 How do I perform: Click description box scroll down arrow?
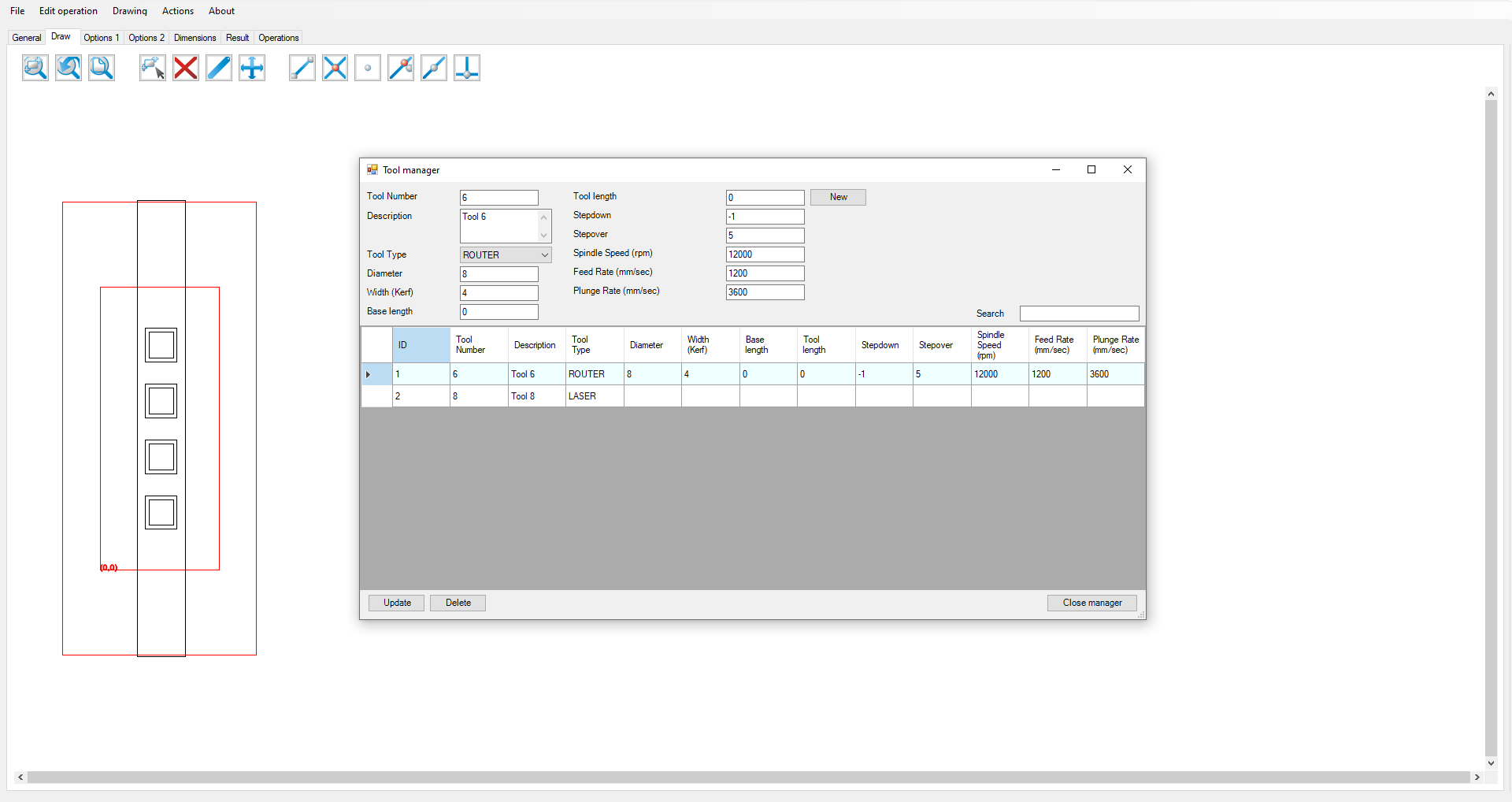(544, 236)
